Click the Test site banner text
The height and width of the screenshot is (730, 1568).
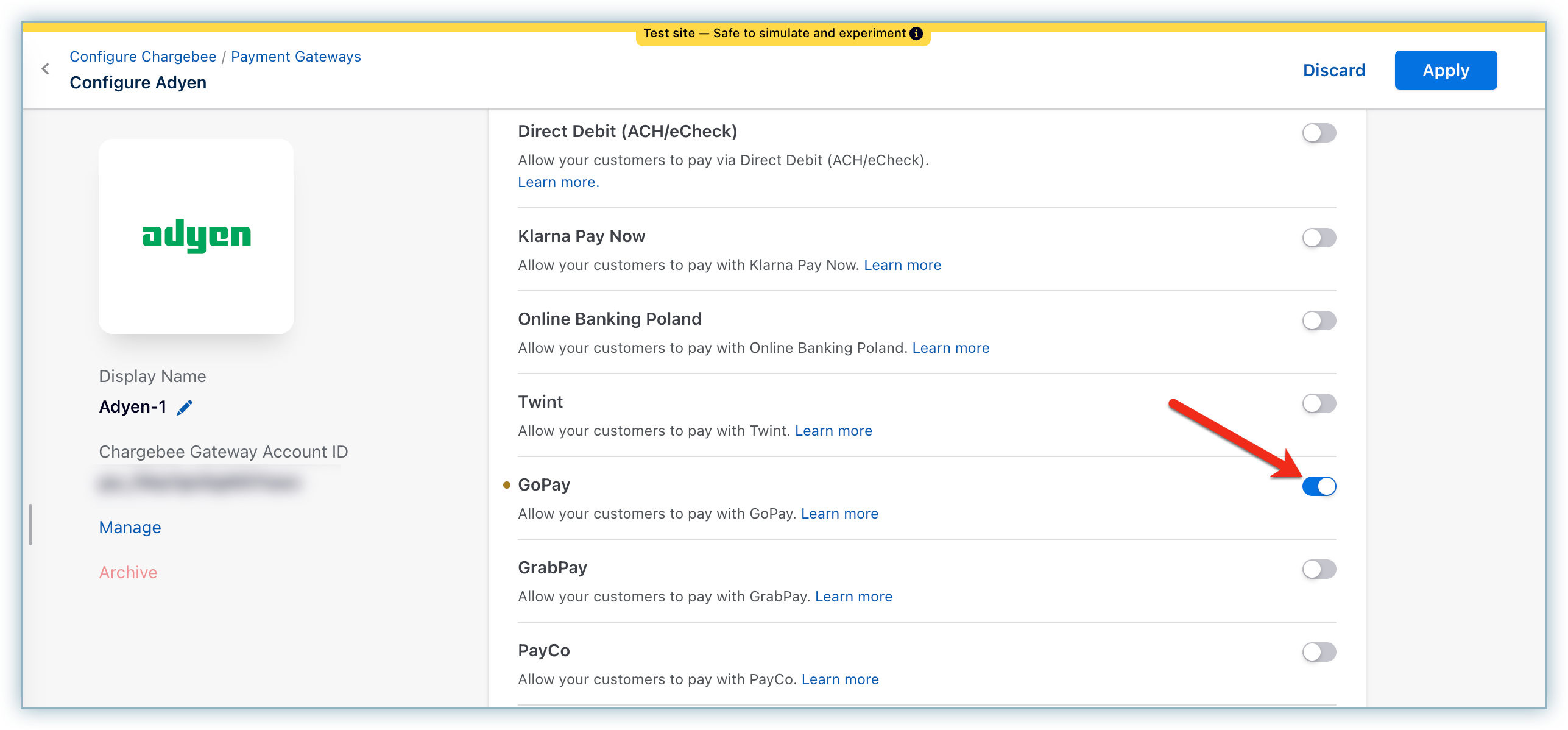point(774,34)
